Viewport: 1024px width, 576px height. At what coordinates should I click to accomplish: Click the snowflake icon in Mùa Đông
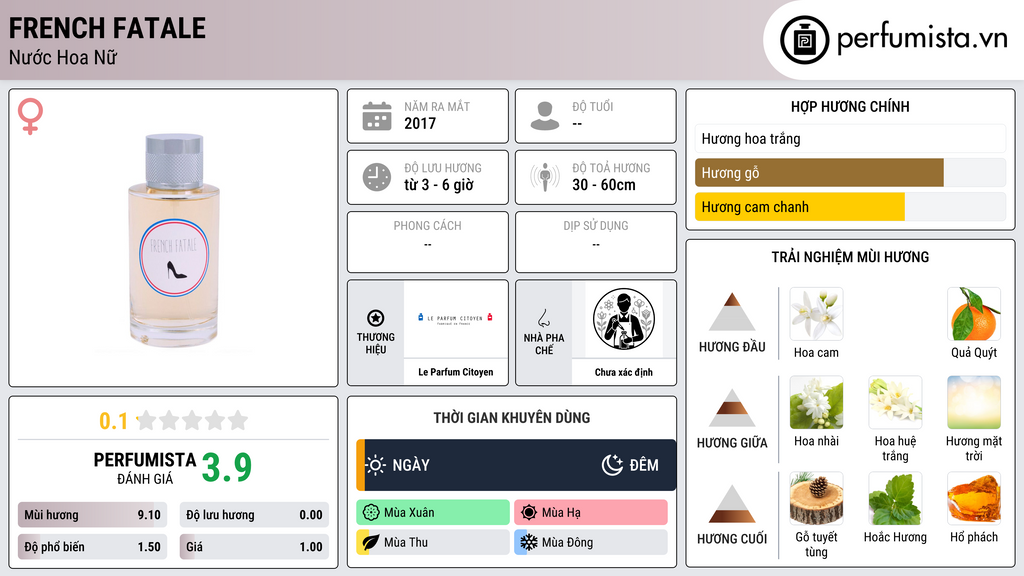point(529,542)
